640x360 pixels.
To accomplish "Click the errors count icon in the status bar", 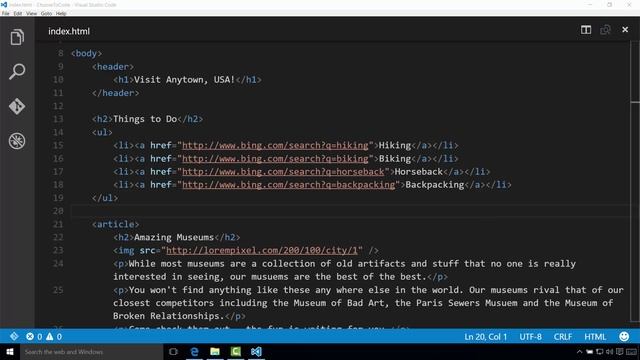I will click(30, 336).
